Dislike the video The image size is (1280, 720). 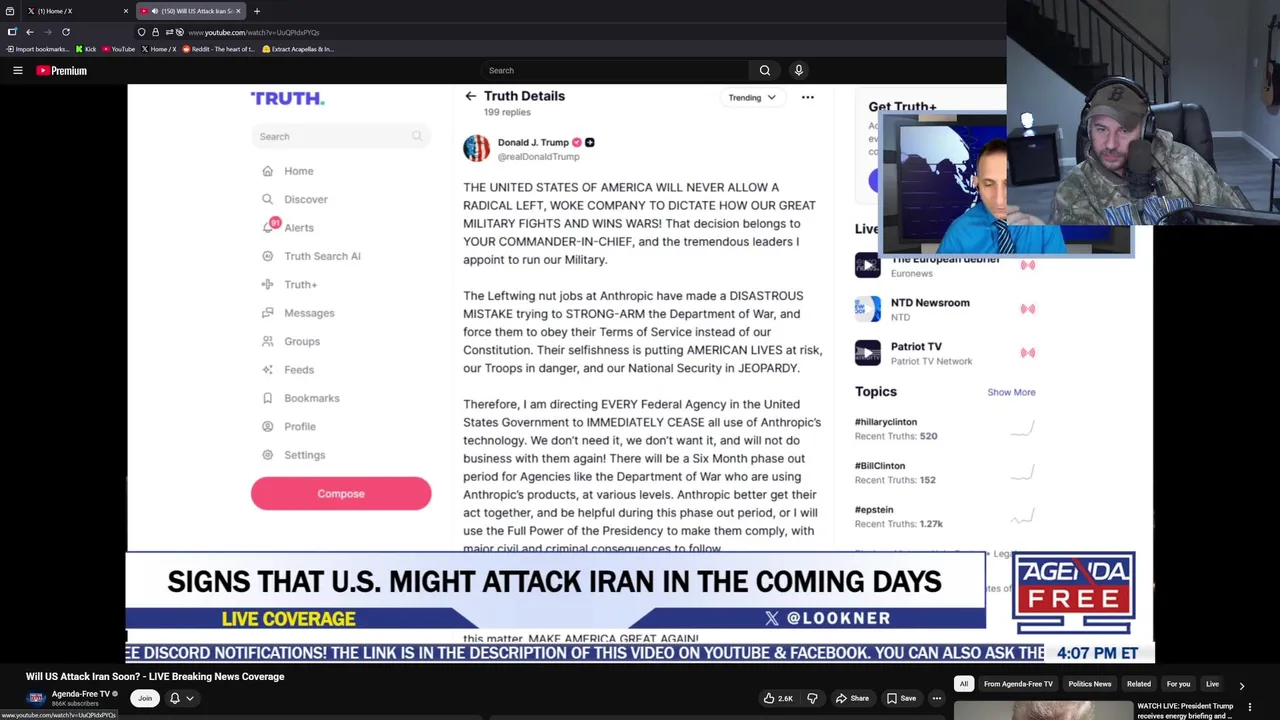pos(812,698)
